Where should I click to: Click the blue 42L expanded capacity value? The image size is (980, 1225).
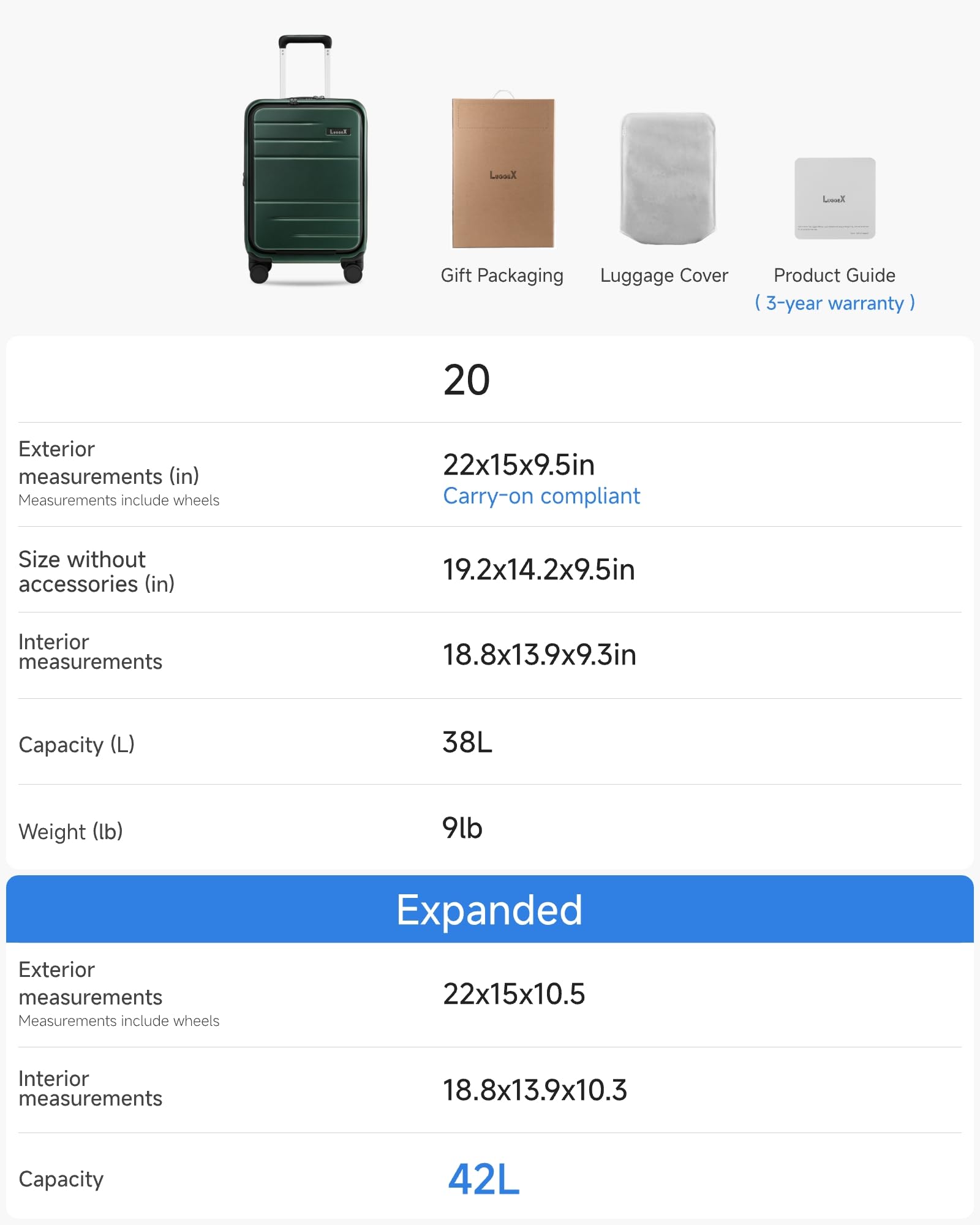click(x=483, y=1179)
